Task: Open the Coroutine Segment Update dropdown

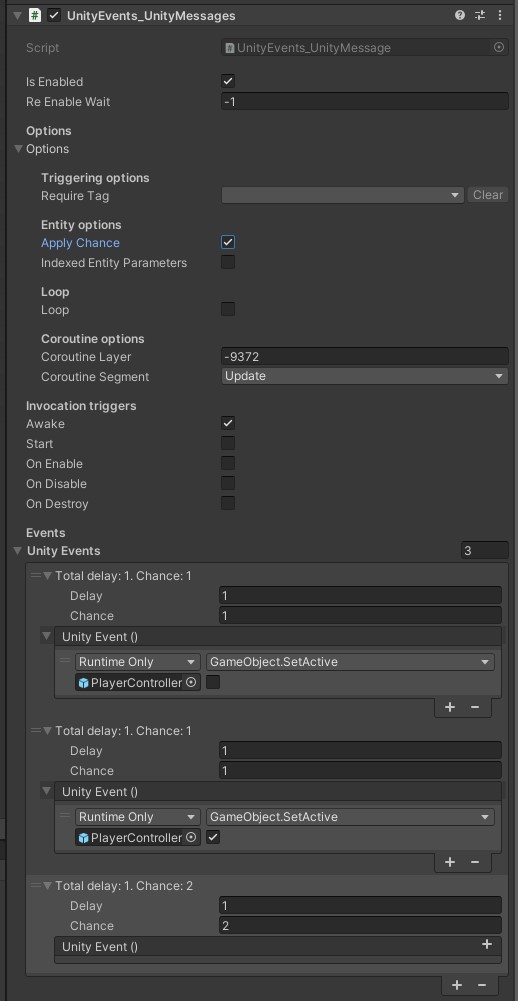Action: click(x=365, y=376)
